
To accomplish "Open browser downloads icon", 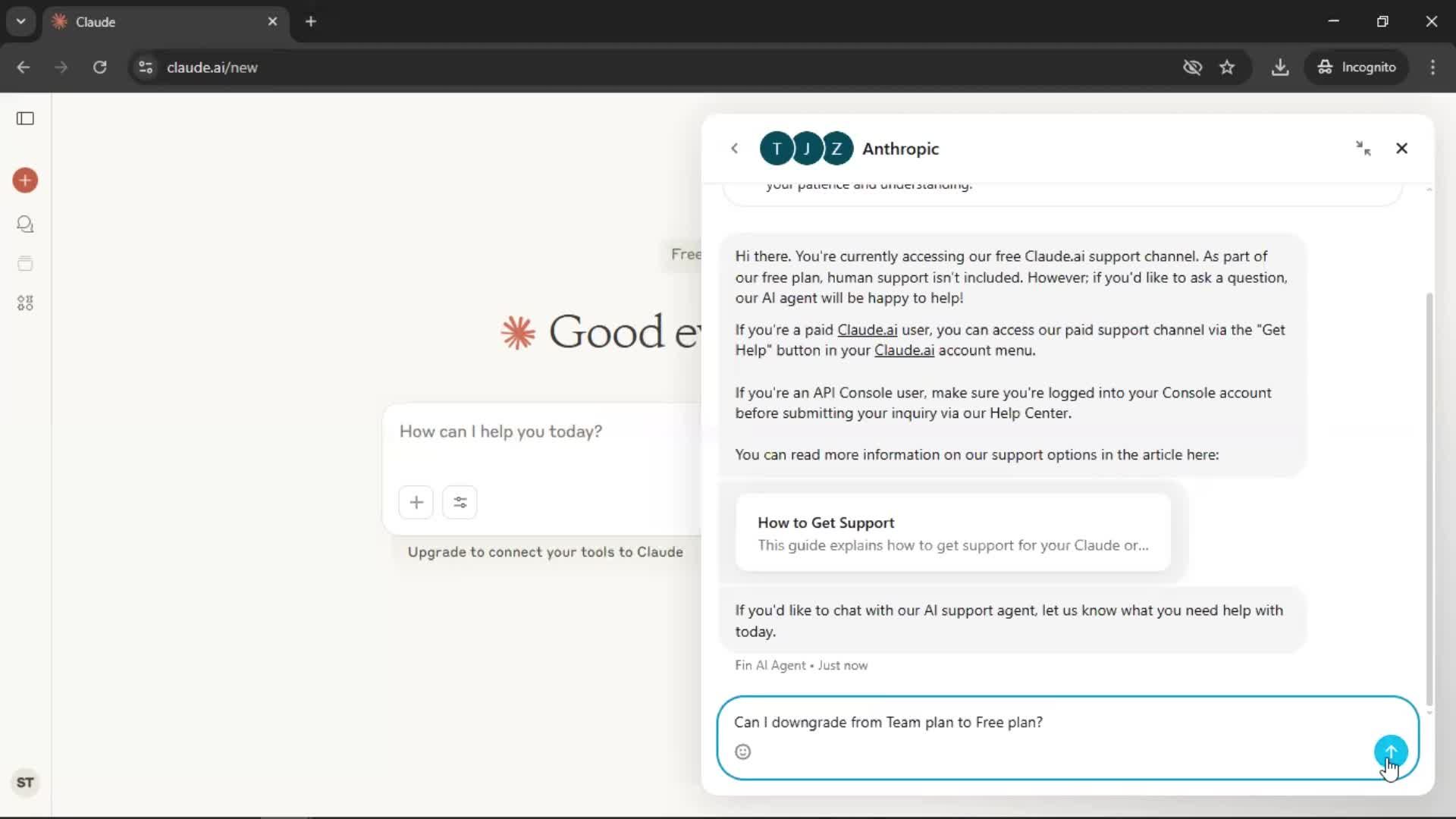I will [1280, 67].
